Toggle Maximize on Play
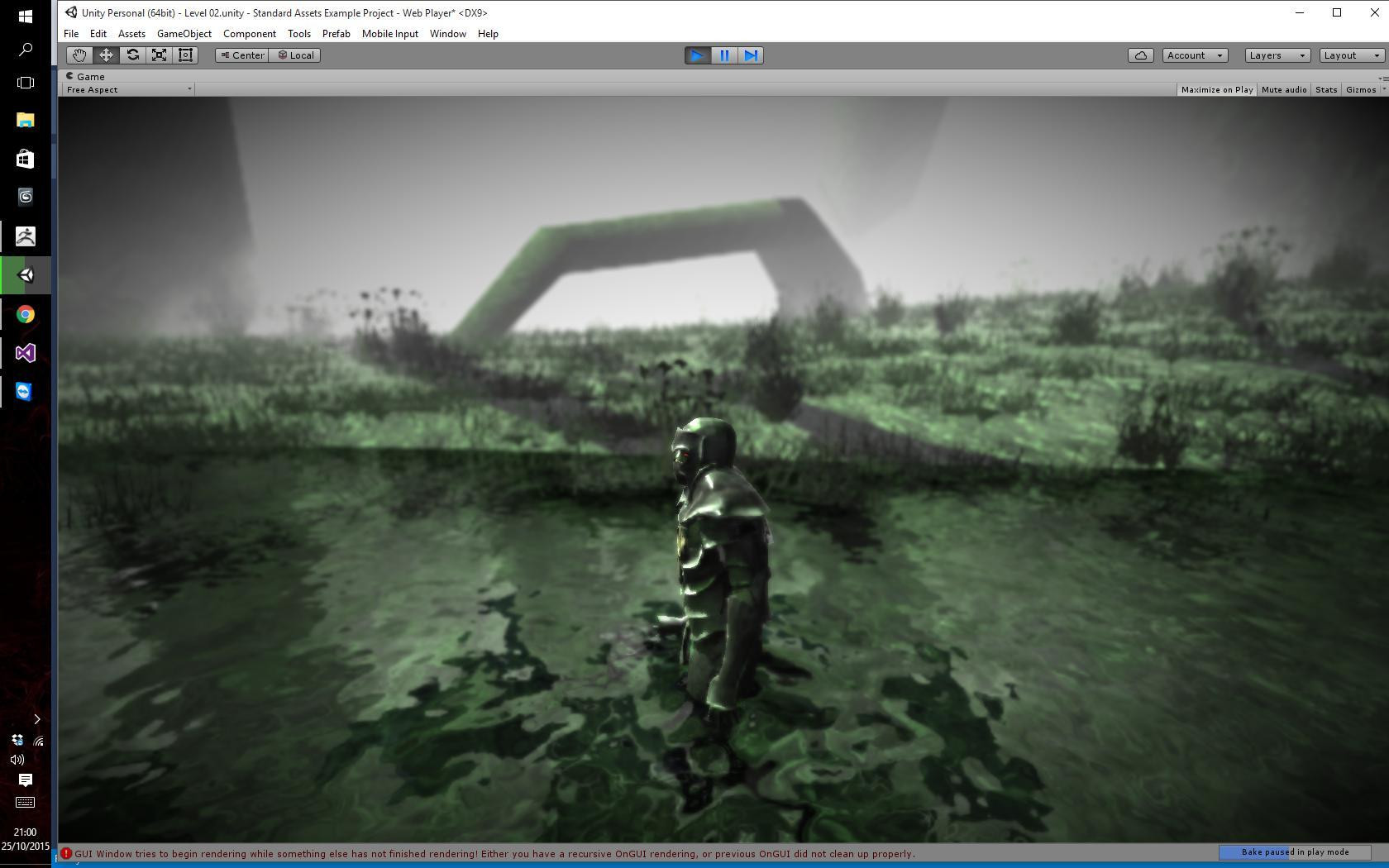This screenshot has width=1389, height=868. pos(1216,89)
